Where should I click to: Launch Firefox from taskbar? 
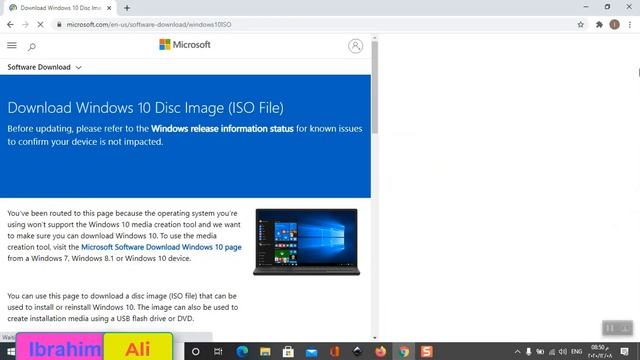click(x=380, y=351)
